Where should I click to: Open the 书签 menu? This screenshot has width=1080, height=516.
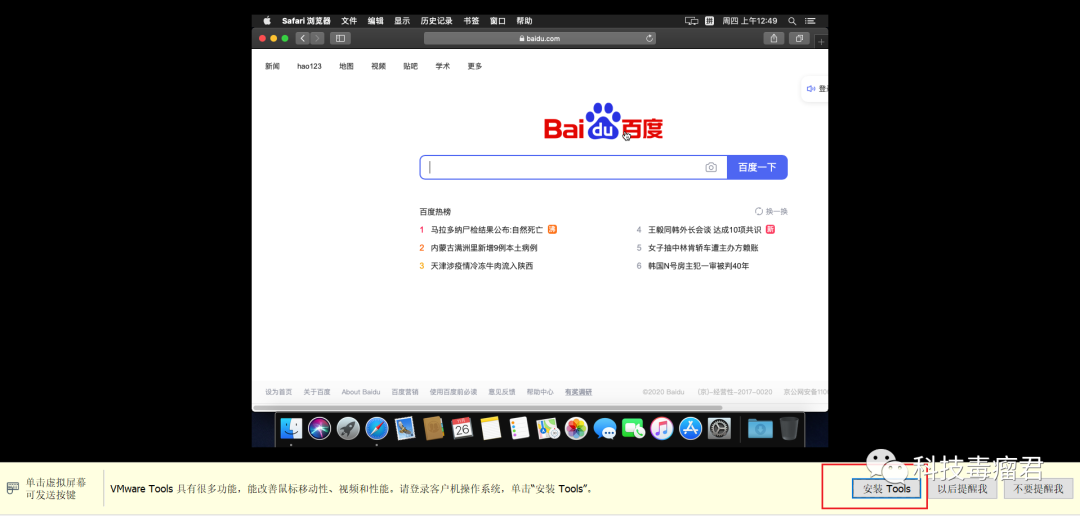471,21
